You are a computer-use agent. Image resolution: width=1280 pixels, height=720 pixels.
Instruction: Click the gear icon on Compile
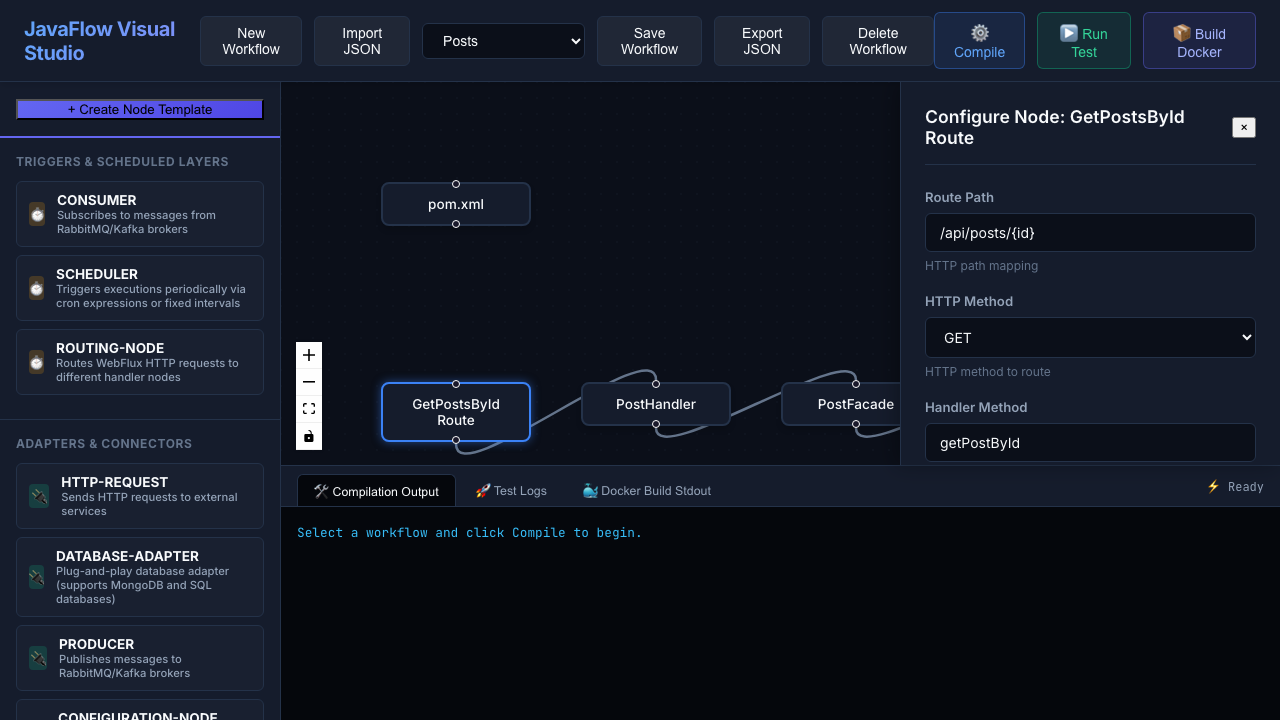(980, 32)
